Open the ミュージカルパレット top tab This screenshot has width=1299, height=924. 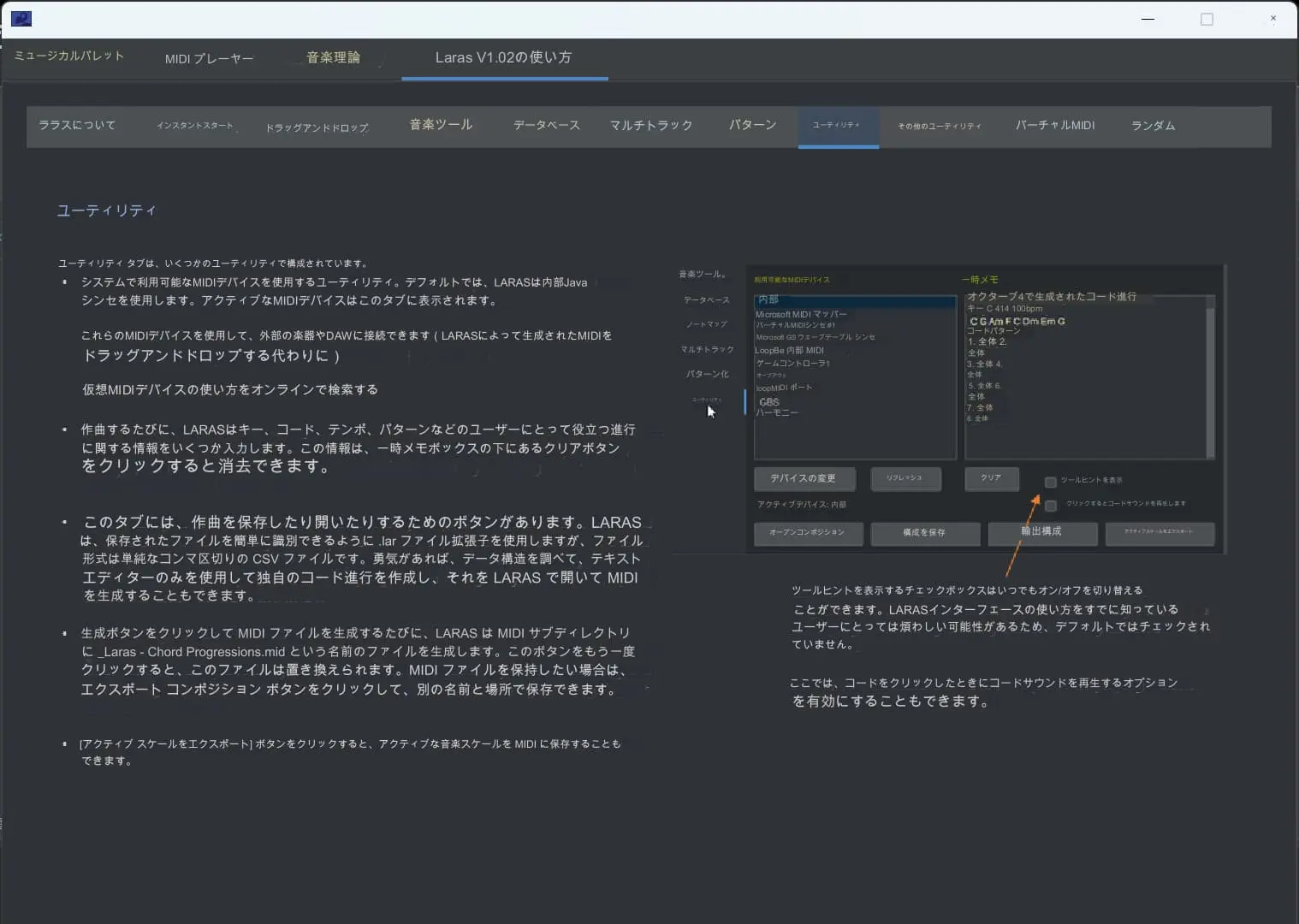(x=69, y=56)
